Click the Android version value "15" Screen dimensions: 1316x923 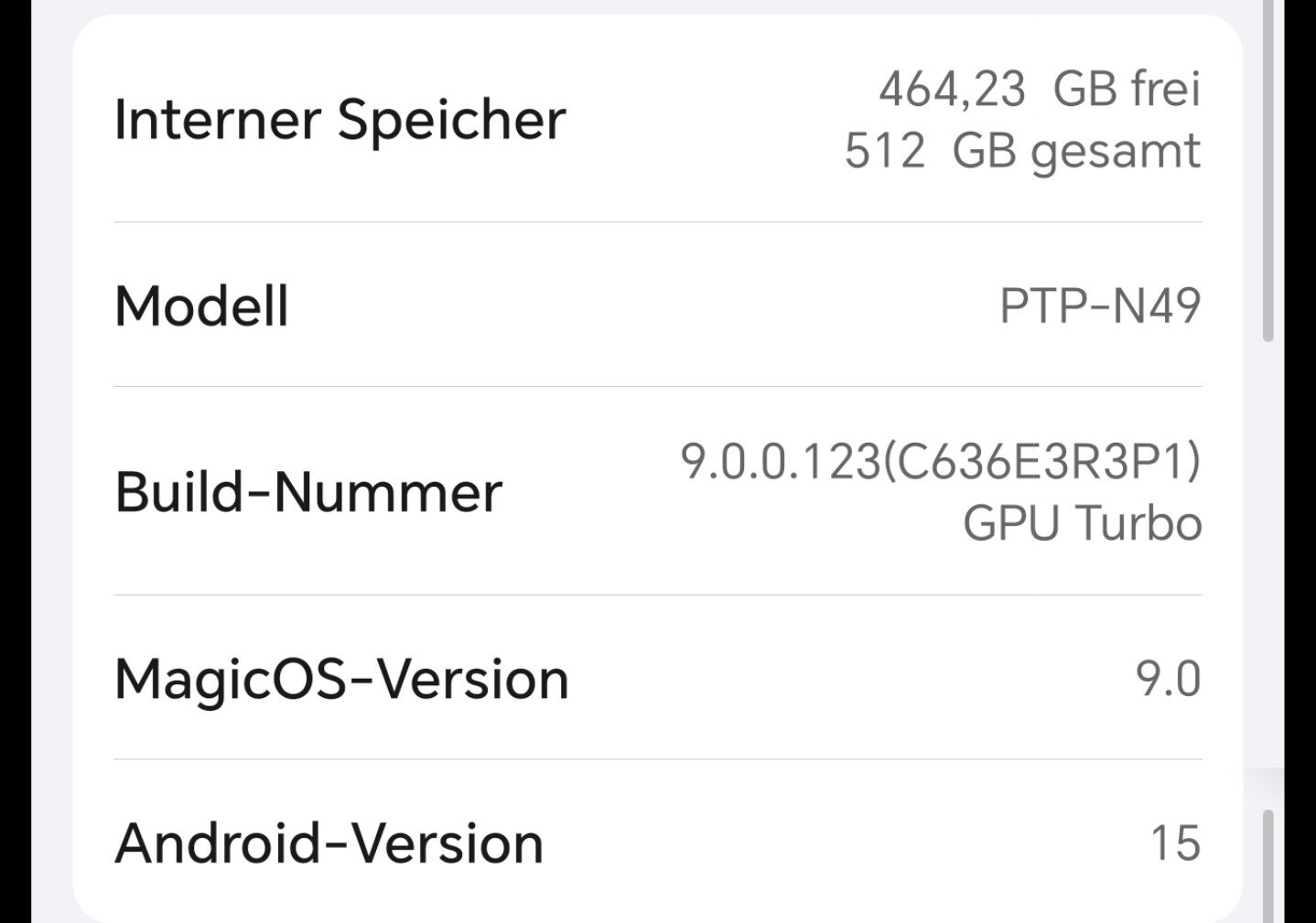coord(1175,843)
